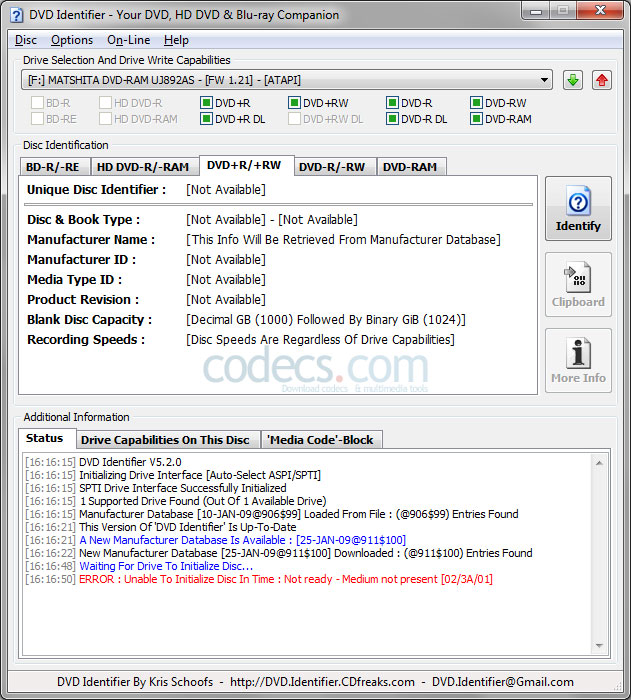Click the green down-arrow drive button
The width and height of the screenshot is (631, 700).
click(572, 80)
